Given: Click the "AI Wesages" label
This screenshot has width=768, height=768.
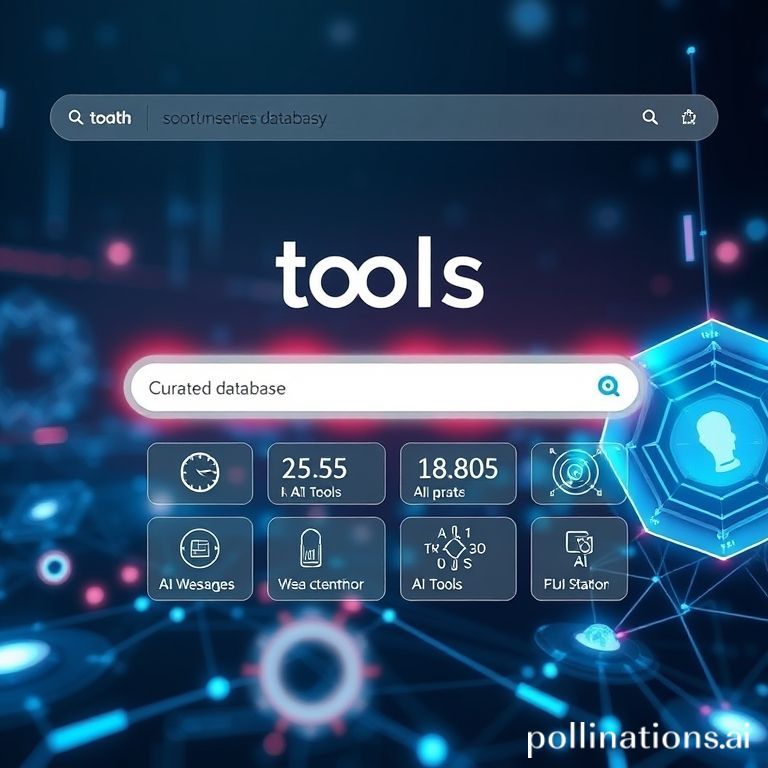Looking at the screenshot, I should pyautogui.click(x=199, y=584).
